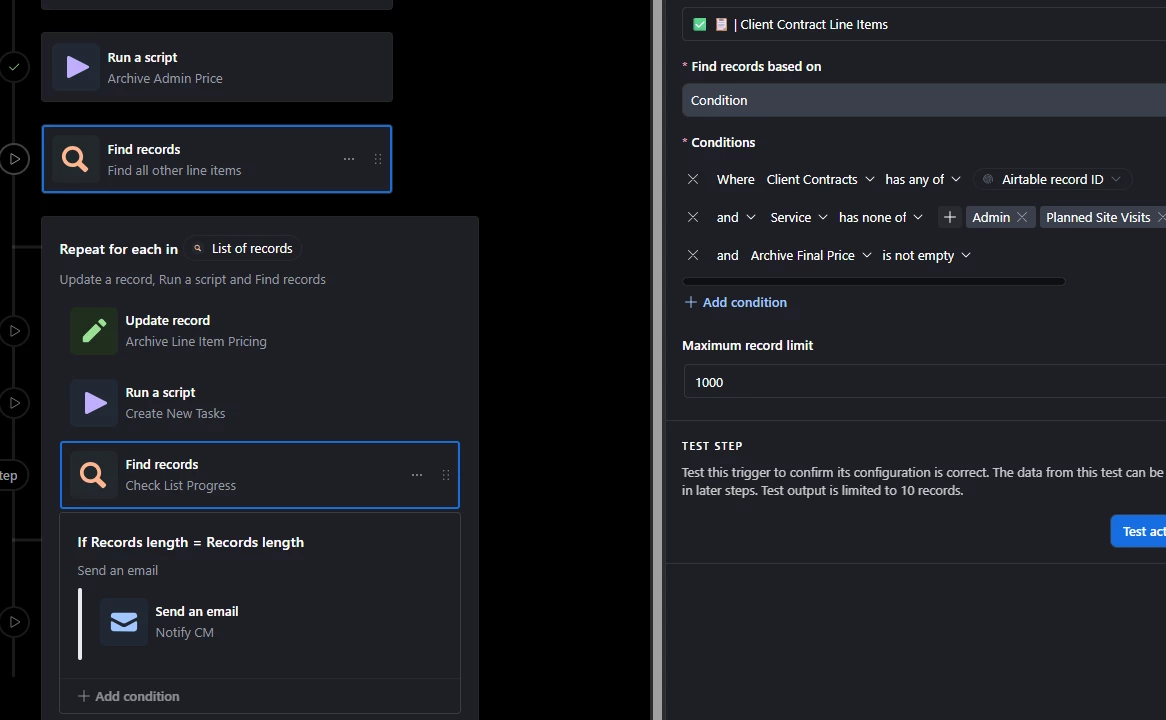The height and width of the screenshot is (720, 1166).
Task: Click the Archive Admin Price script play icon
Action: pyautogui.click(x=77, y=67)
